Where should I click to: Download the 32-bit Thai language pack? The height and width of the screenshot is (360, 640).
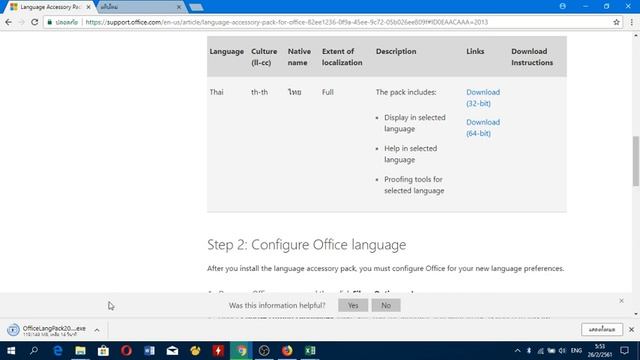[x=483, y=98]
